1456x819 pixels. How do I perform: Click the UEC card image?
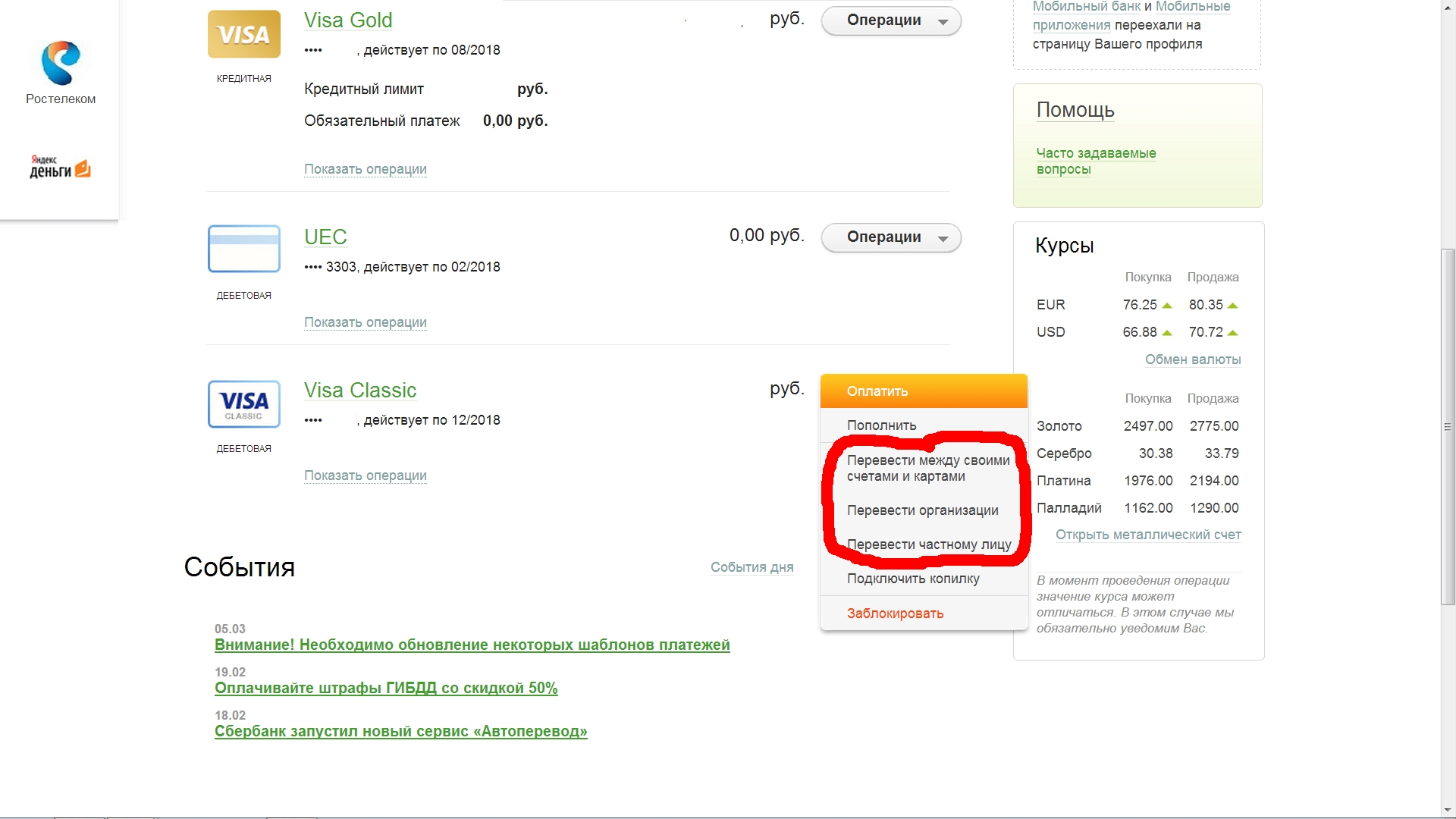(243, 249)
